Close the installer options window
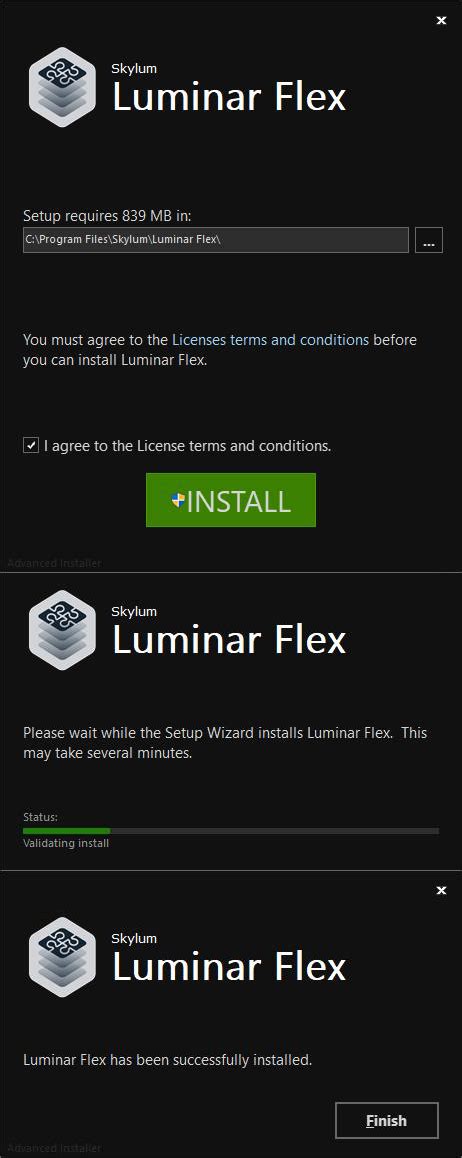 441,21
